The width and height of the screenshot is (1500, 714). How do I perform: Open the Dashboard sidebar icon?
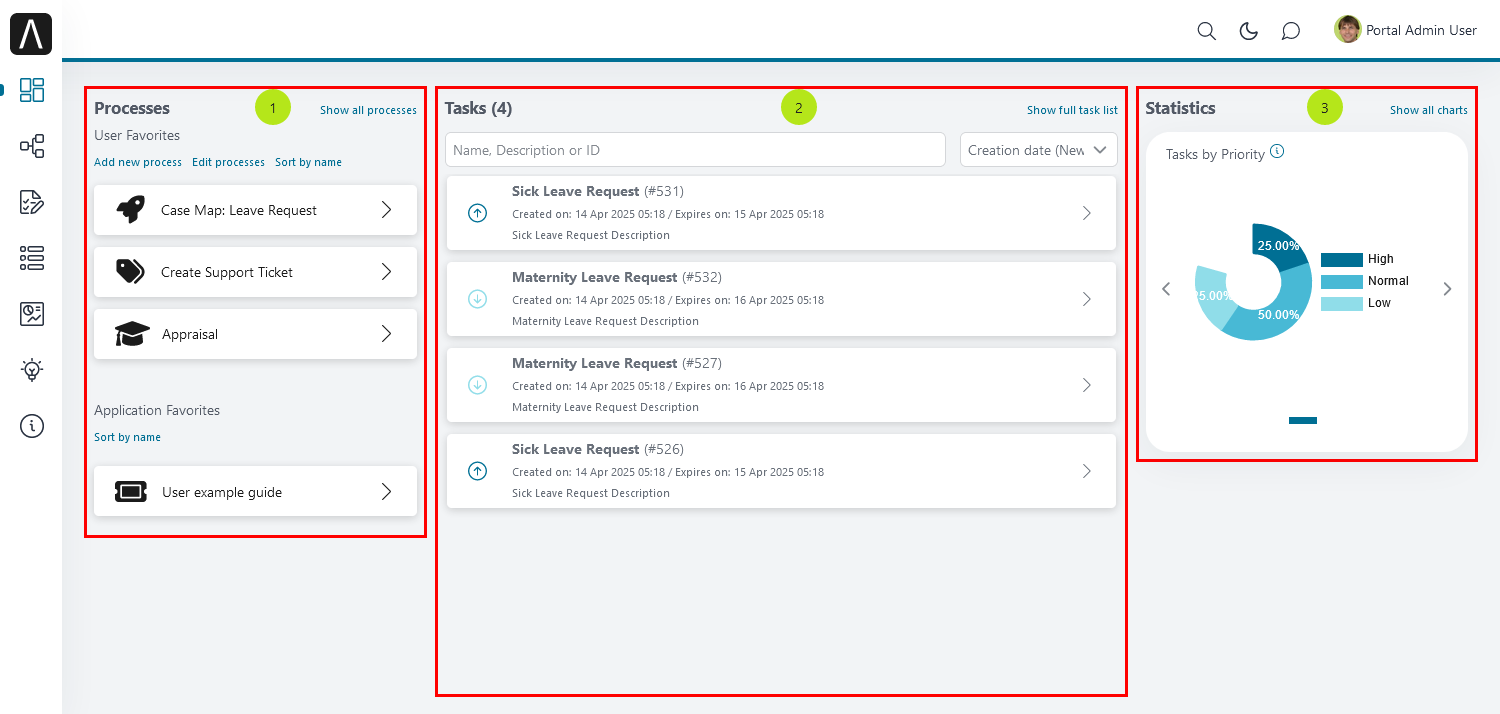32,90
